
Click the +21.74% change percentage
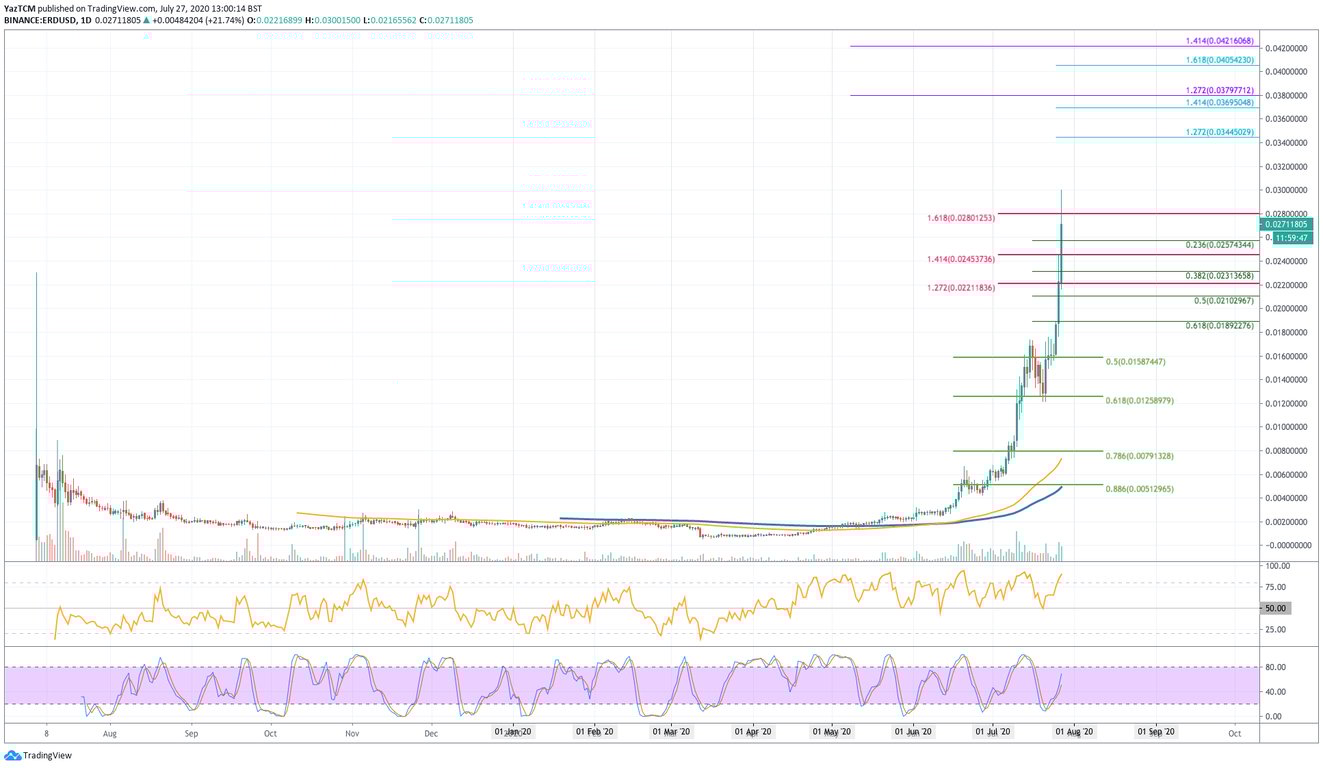(x=223, y=19)
